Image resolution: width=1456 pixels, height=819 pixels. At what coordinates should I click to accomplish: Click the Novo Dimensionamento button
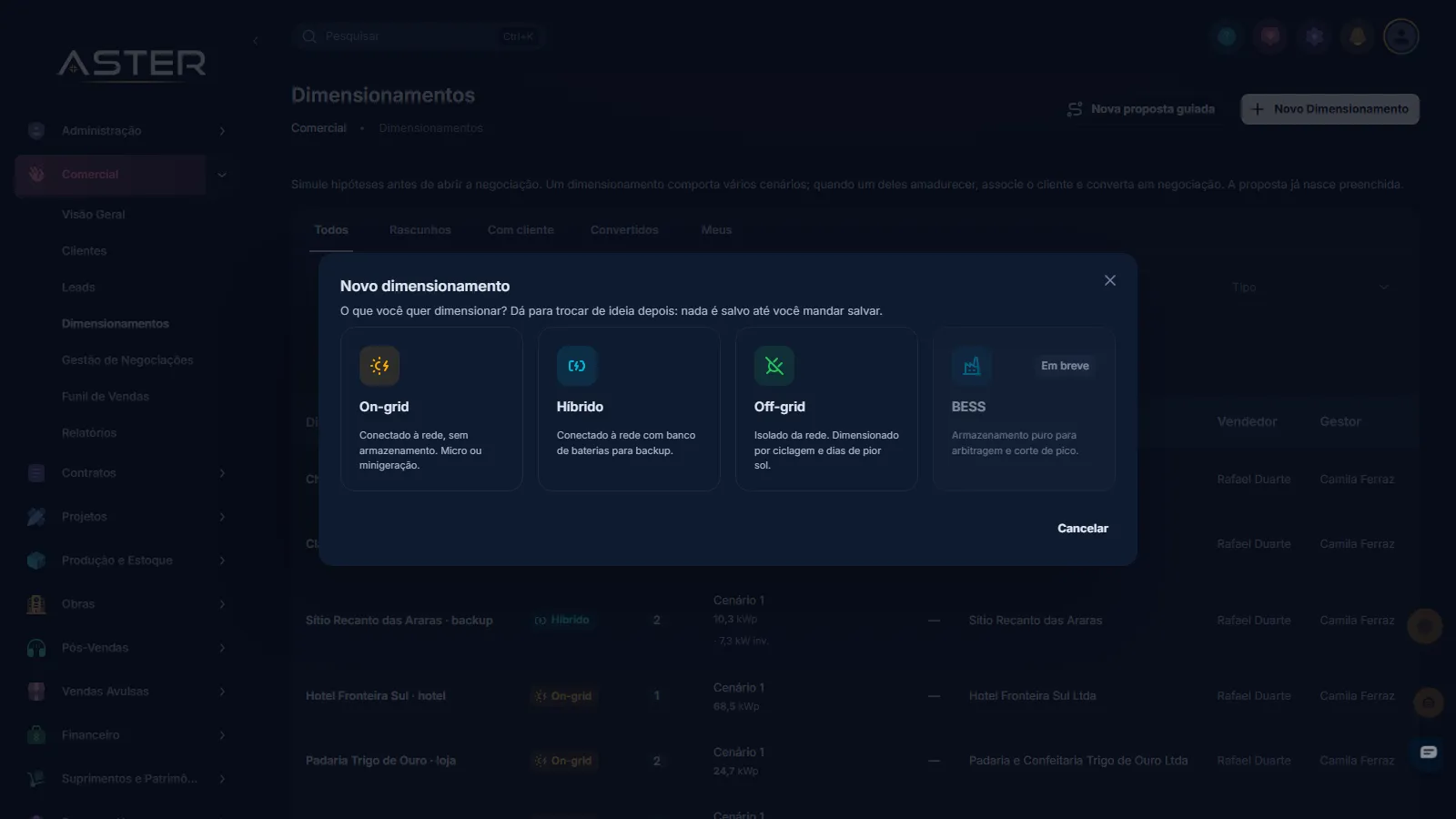pyautogui.click(x=1330, y=109)
